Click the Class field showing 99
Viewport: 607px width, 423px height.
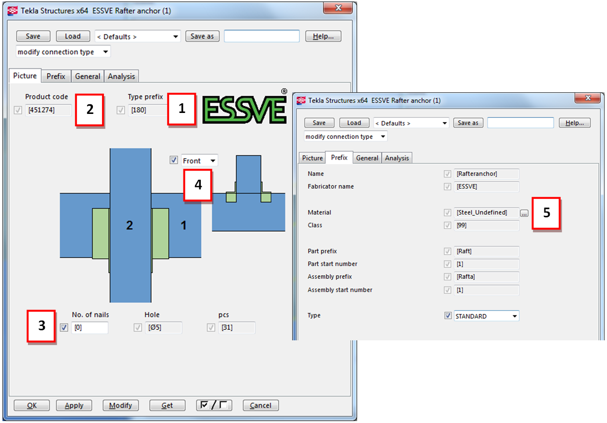tap(486, 225)
